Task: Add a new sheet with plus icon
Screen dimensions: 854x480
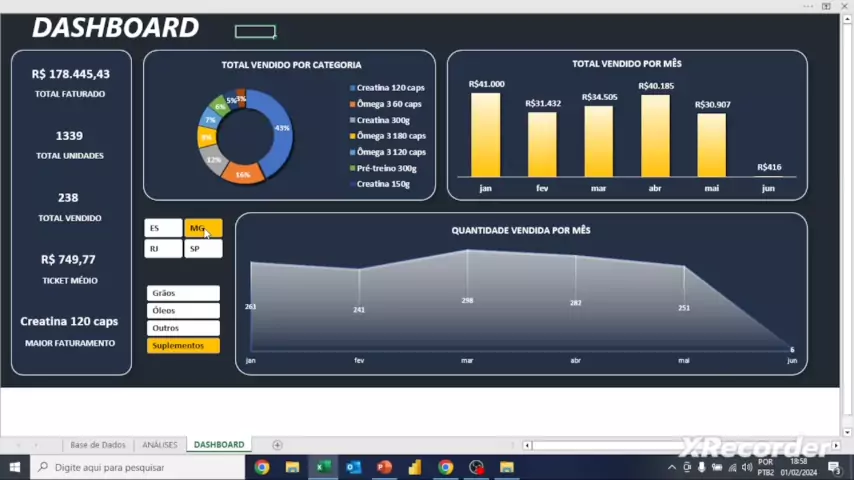Action: 277,445
